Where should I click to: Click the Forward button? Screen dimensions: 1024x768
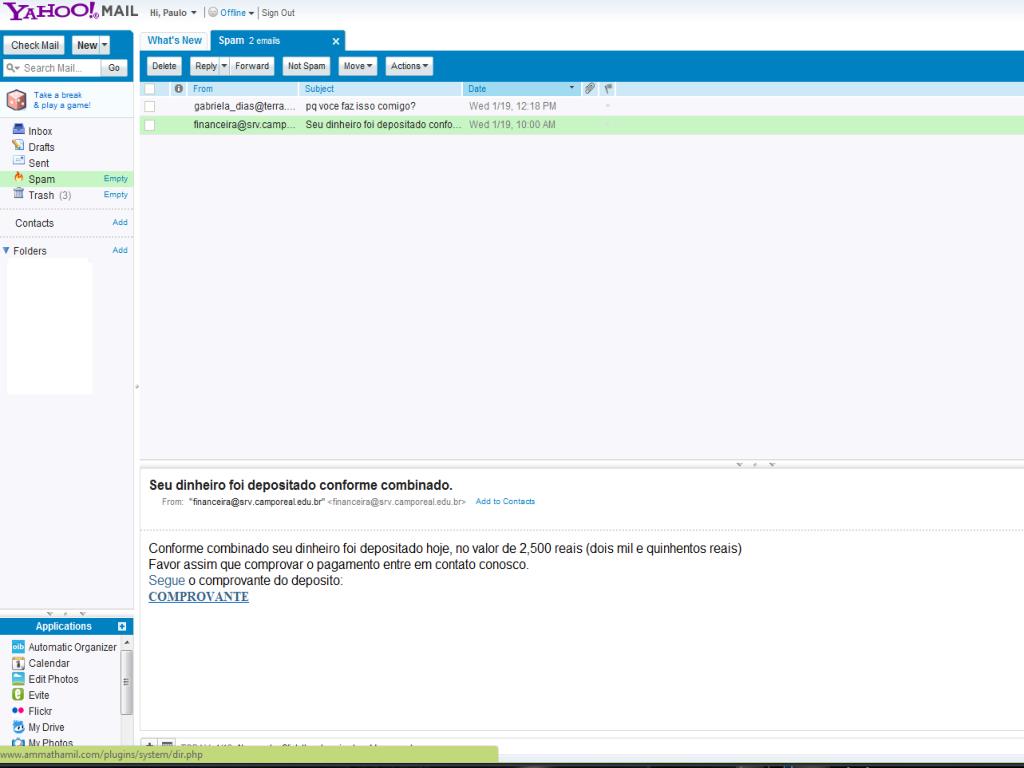[x=252, y=66]
